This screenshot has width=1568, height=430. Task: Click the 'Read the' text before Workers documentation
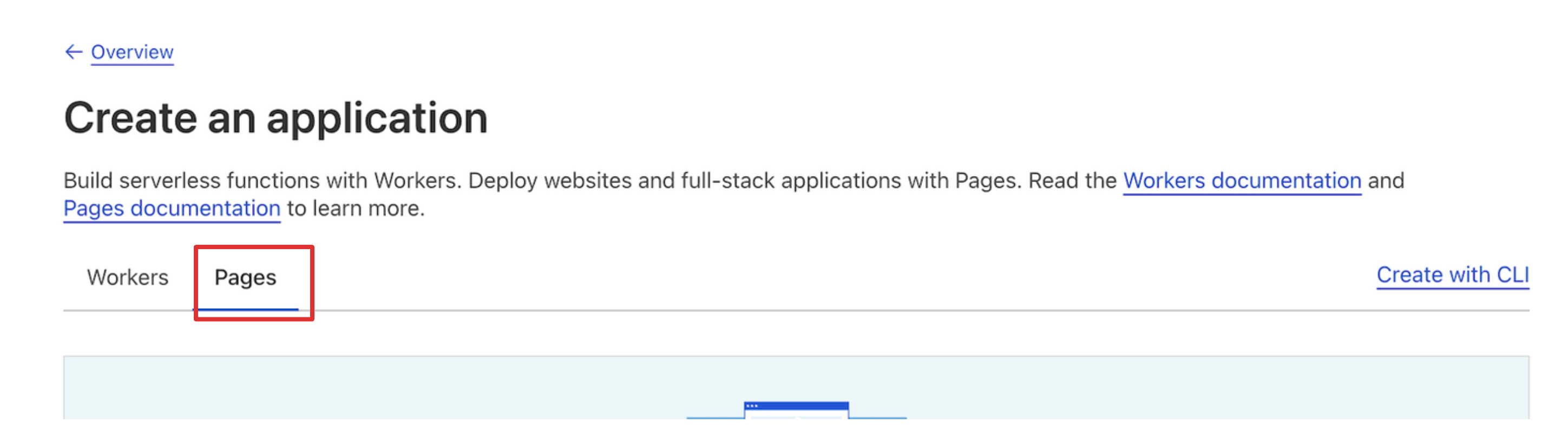point(1073,181)
